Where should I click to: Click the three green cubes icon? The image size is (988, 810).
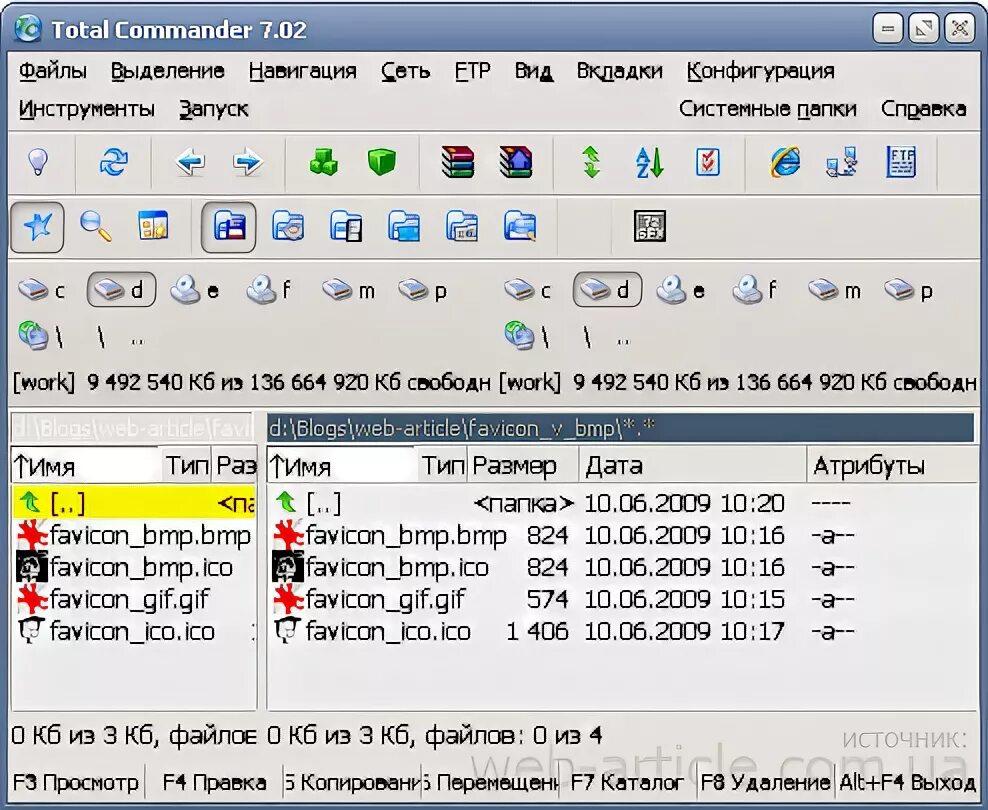point(324,163)
